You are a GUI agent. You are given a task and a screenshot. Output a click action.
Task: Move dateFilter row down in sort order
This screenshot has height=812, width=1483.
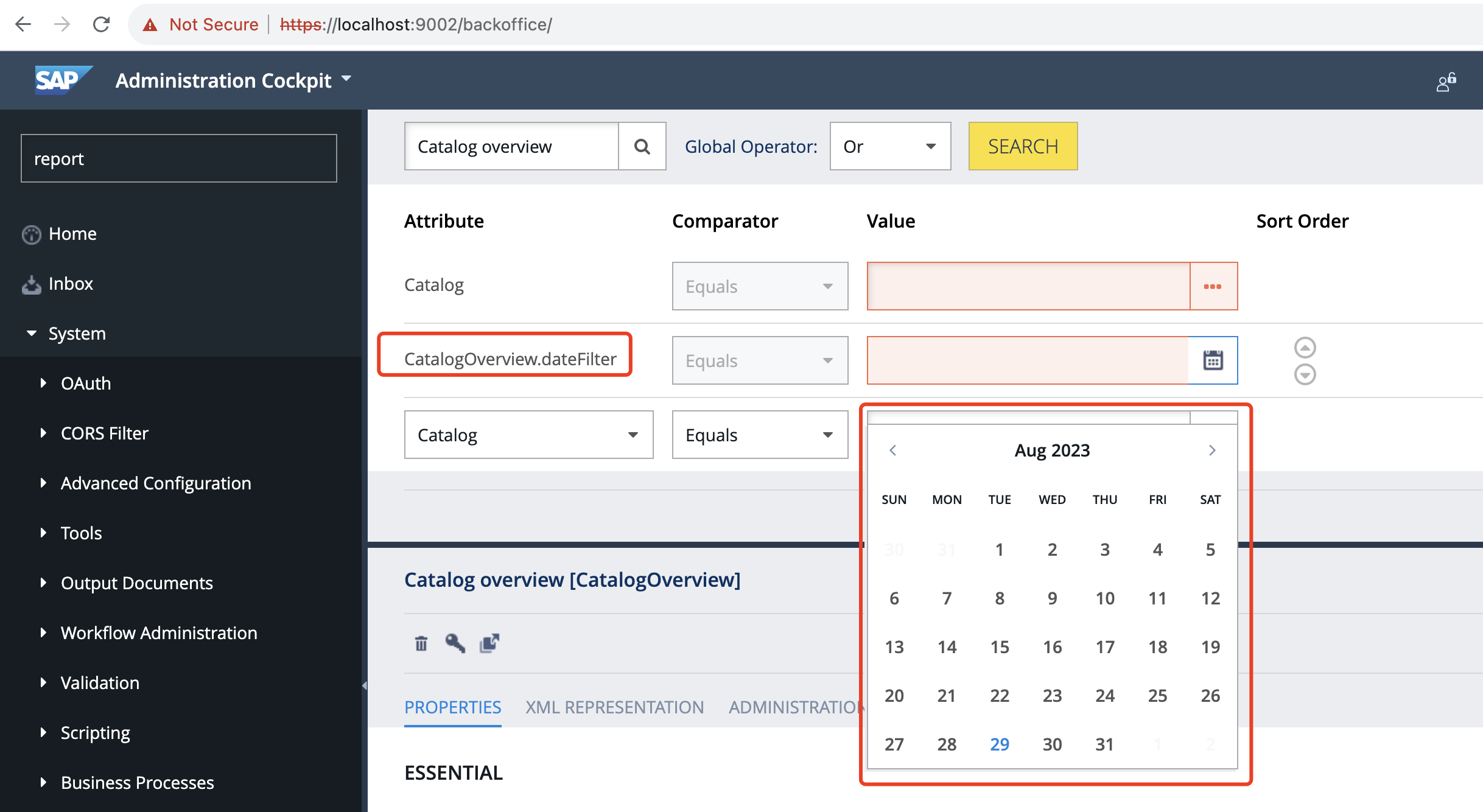[1305, 374]
